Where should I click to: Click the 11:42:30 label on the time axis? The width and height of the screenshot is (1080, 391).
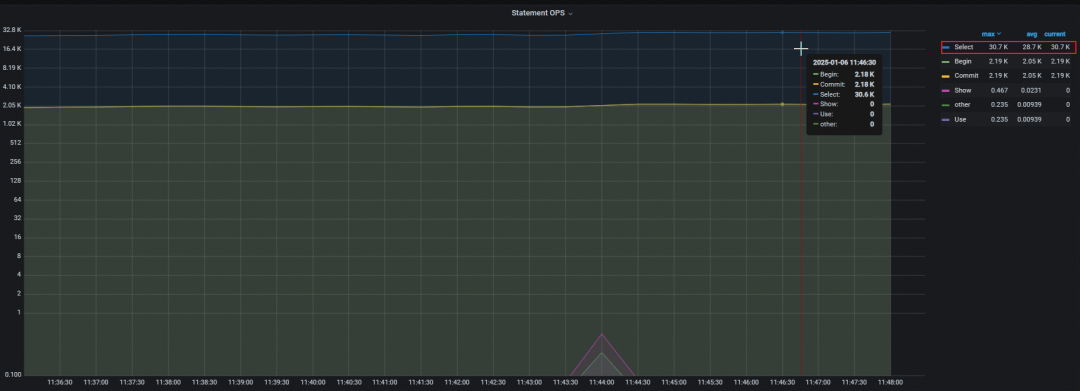pos(493,381)
